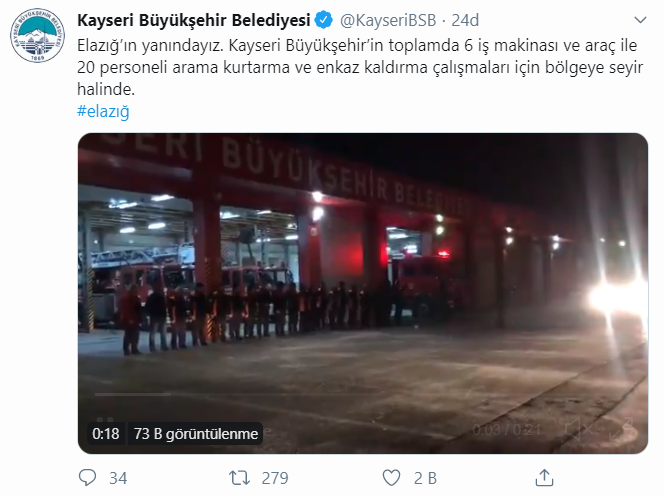Viewport: 664px width, 496px height.
Task: Open Kayseri Büyükşehir Belediyesi profile name
Action: (x=194, y=20)
